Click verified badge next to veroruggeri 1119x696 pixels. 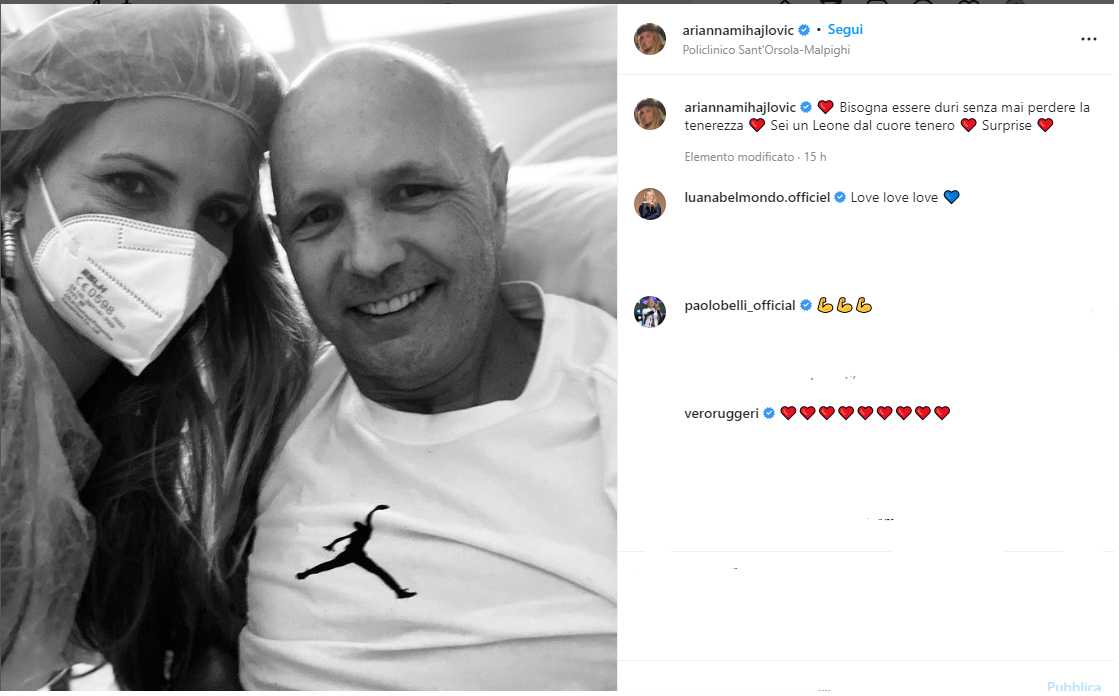coord(769,413)
